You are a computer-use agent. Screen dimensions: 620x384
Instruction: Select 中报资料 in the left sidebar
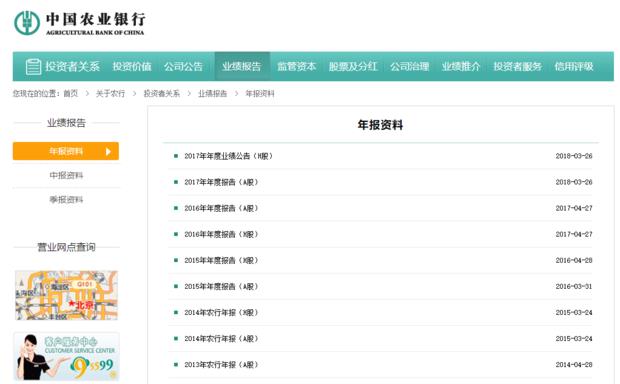tap(66, 175)
